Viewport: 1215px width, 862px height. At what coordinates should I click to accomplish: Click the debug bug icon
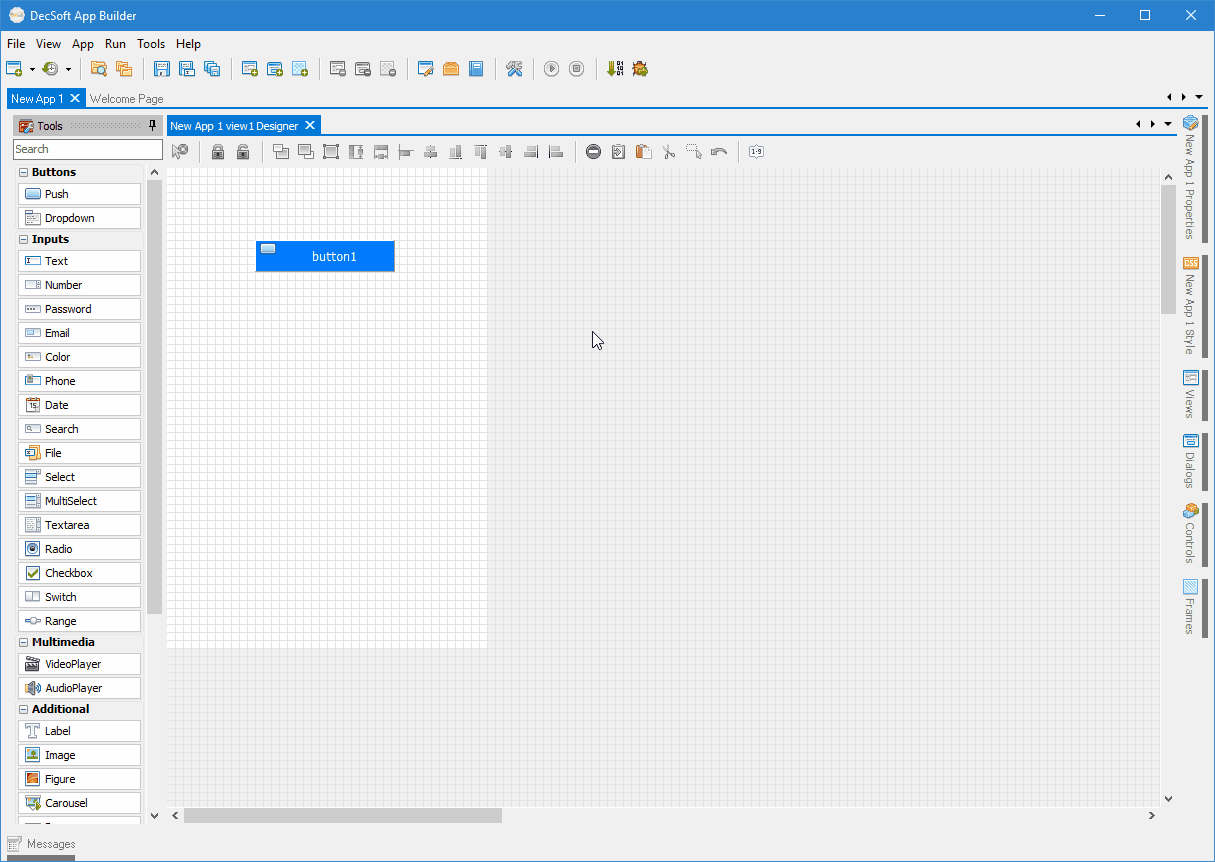click(x=640, y=69)
